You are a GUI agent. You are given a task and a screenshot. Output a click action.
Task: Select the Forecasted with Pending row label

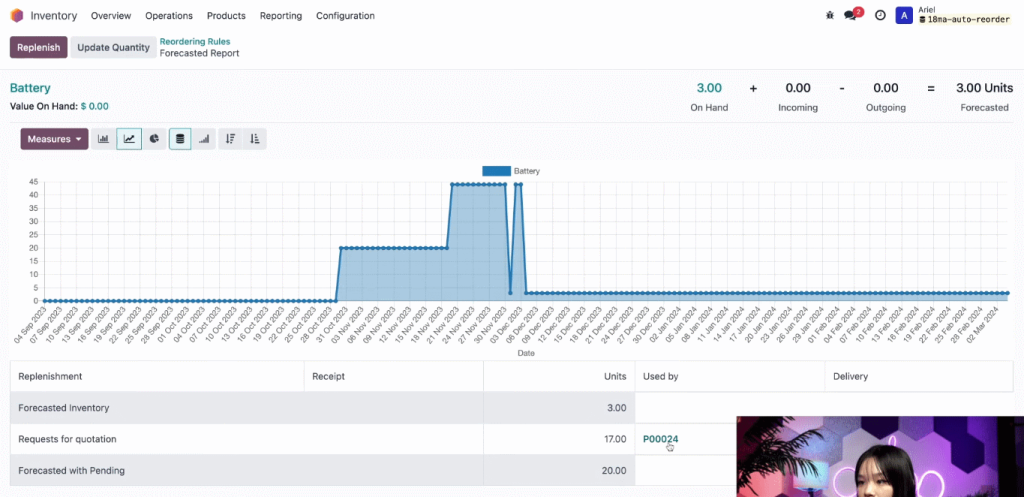[71, 470]
